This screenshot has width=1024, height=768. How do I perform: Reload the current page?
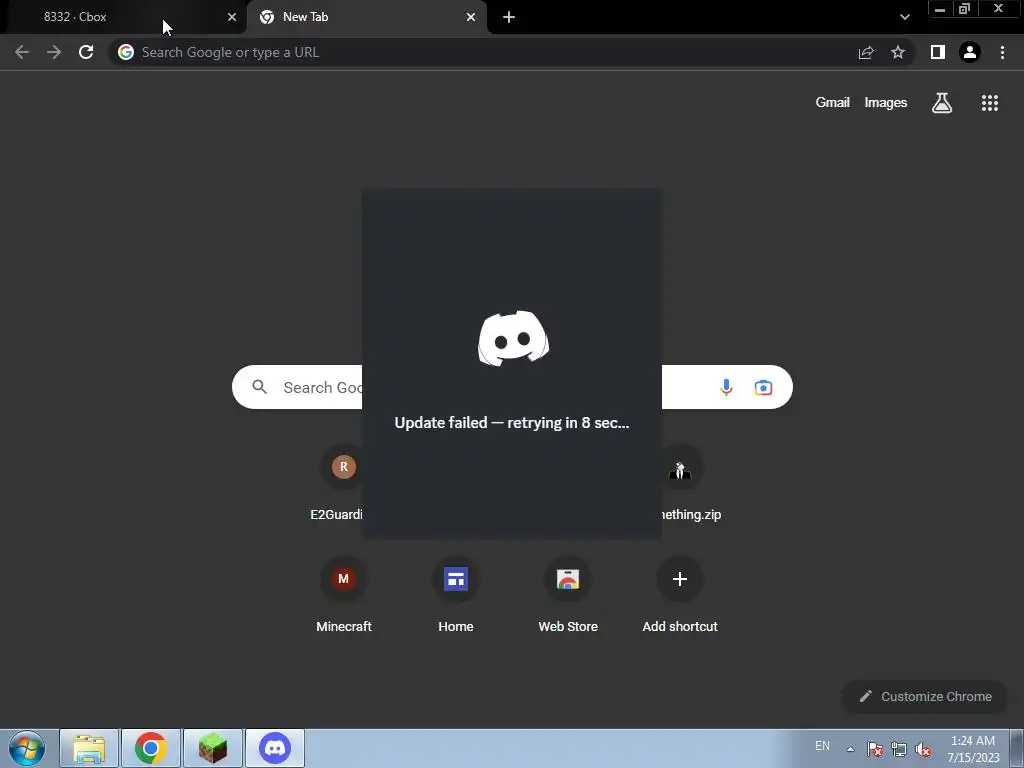coord(86,52)
